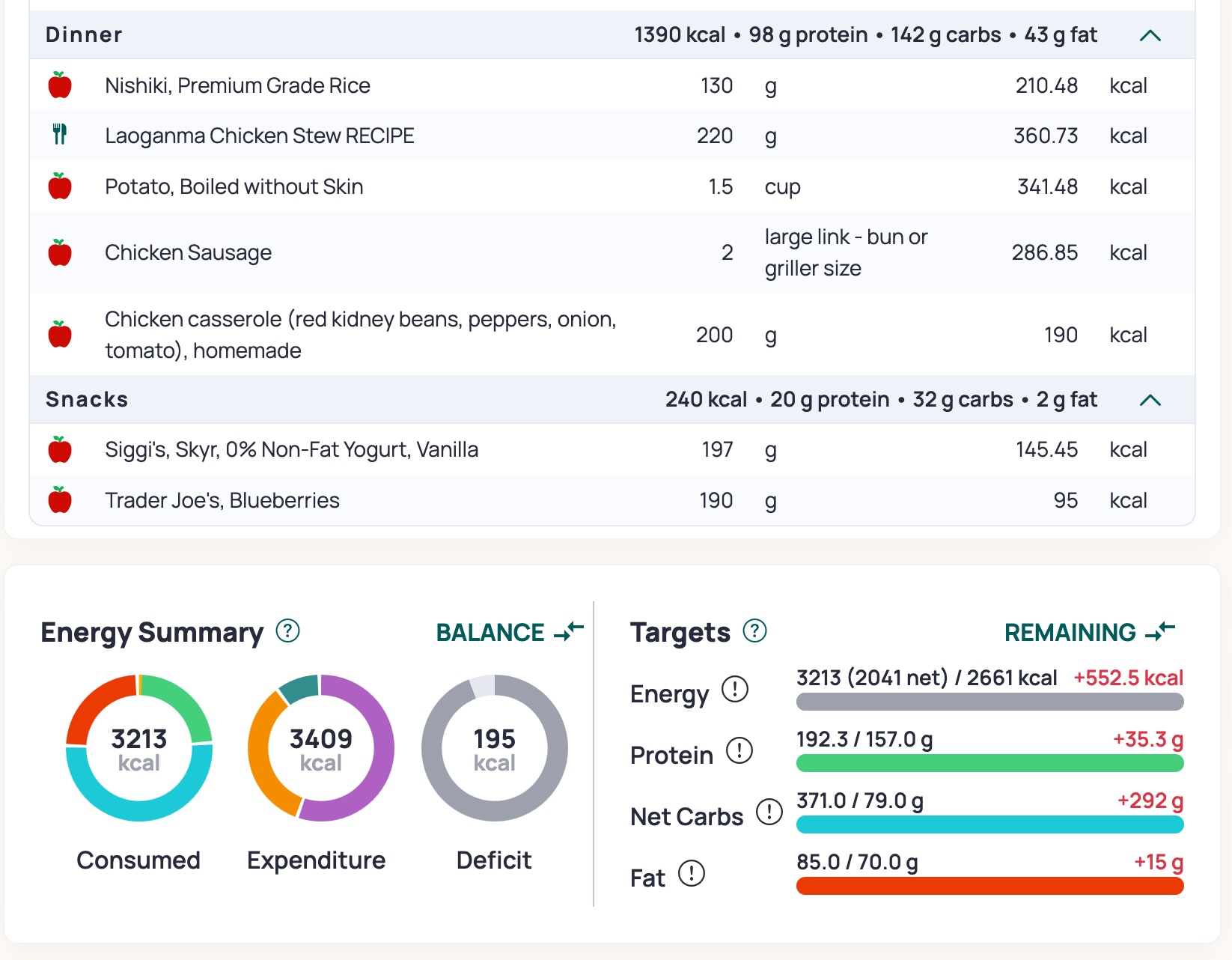Screen dimensions: 1232x960
Task: Toggle the BALANCE view in Energy Summary
Action: (510, 632)
